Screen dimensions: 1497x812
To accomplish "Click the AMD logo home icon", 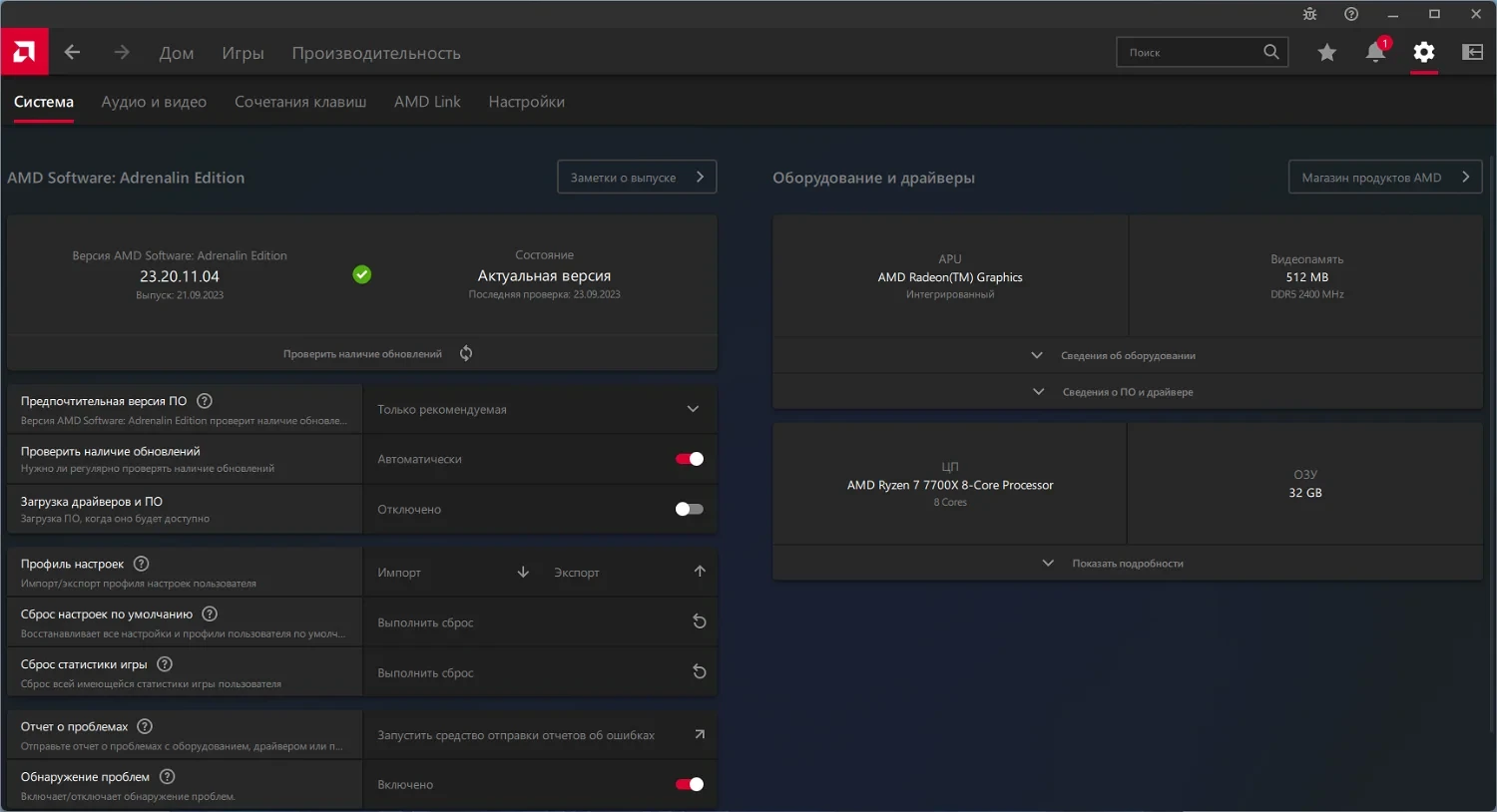I will pos(24,52).
